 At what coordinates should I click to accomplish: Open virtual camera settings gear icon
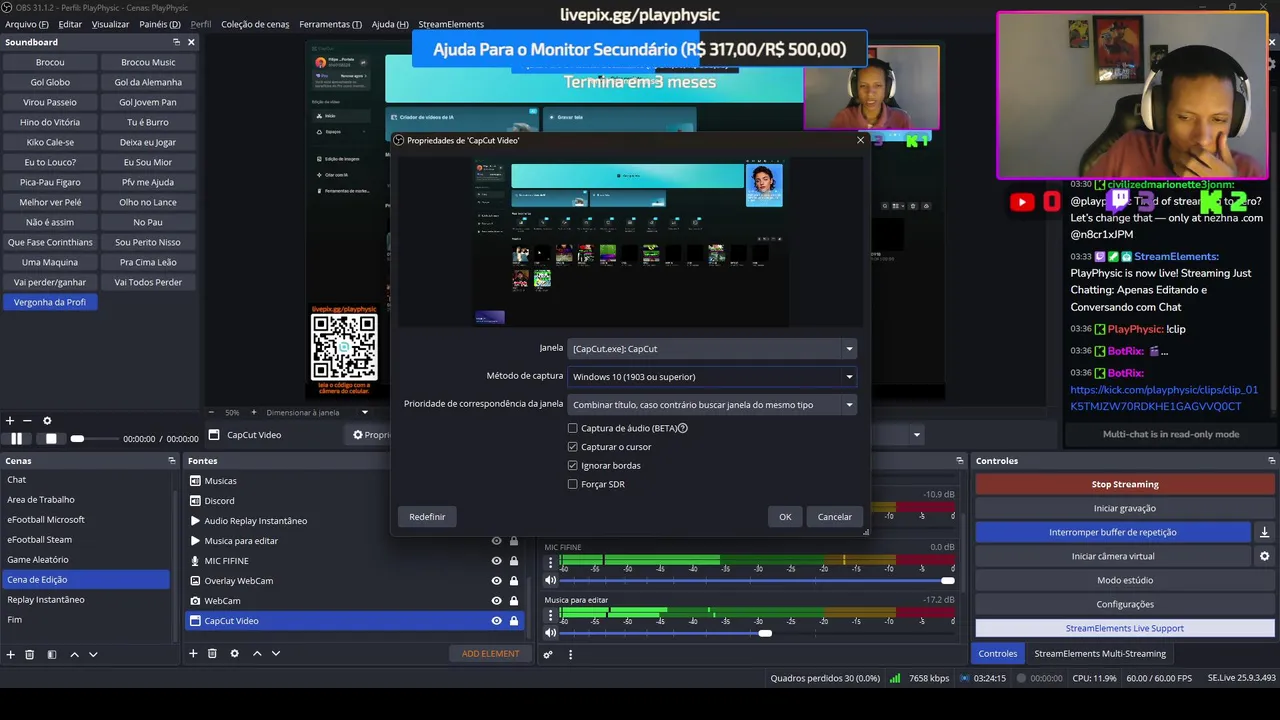pyautogui.click(x=1264, y=556)
